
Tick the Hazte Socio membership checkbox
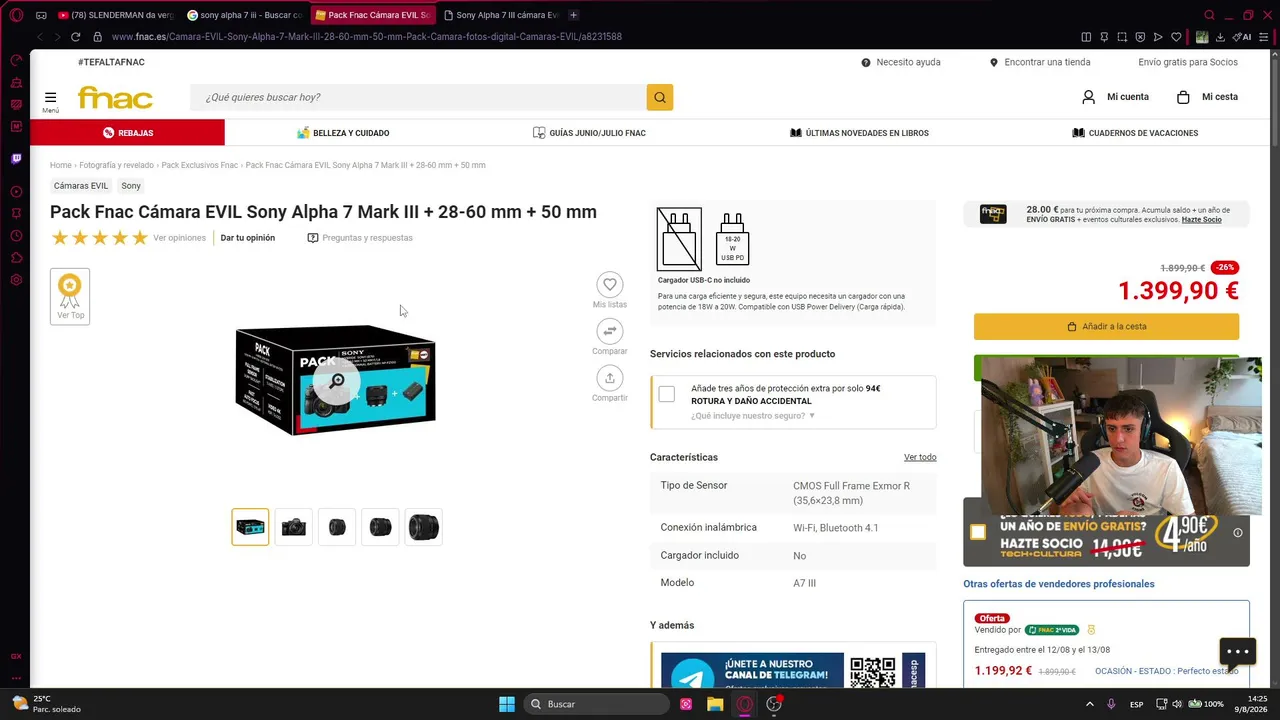(x=978, y=532)
